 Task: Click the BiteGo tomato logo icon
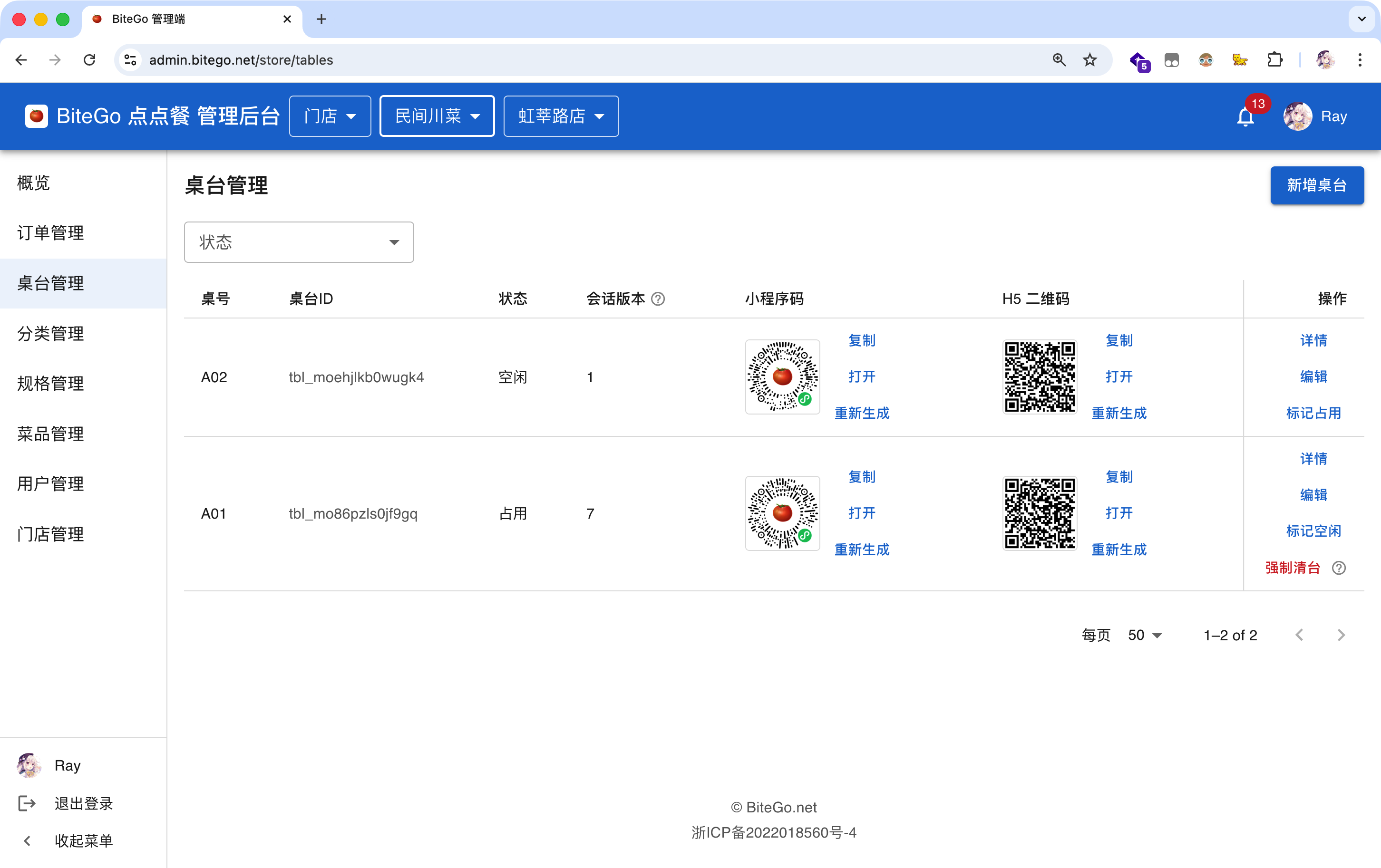pos(37,116)
